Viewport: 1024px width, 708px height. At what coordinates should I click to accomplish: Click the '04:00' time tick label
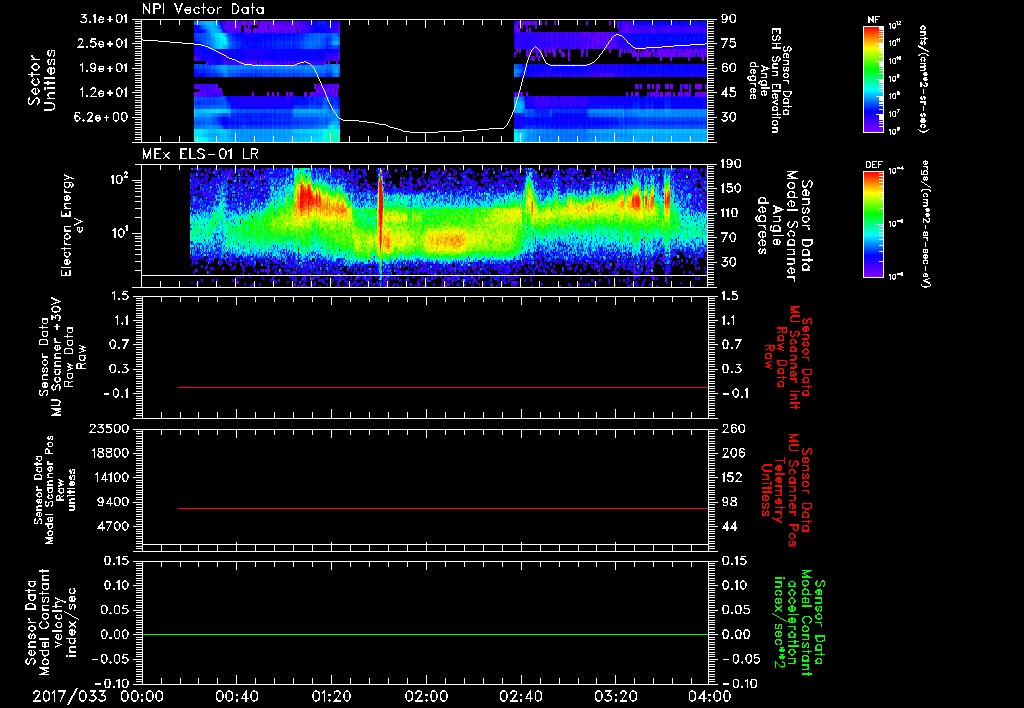(x=710, y=696)
